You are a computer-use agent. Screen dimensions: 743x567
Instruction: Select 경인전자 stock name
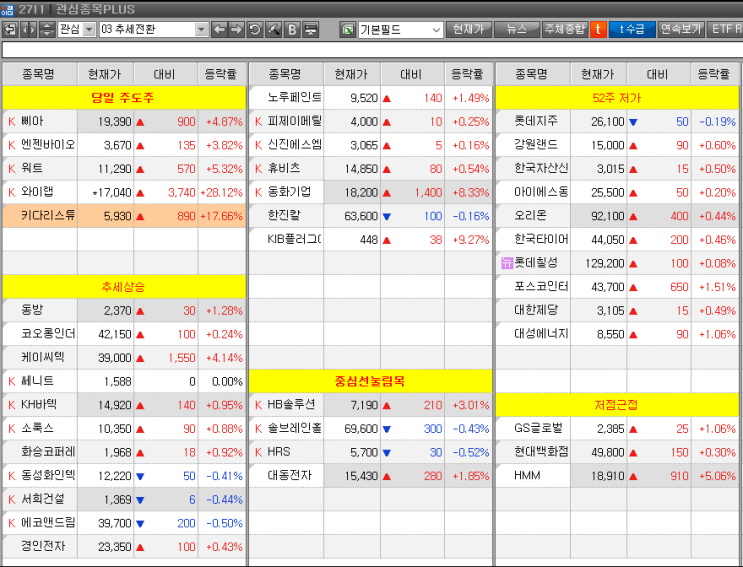click(x=43, y=546)
